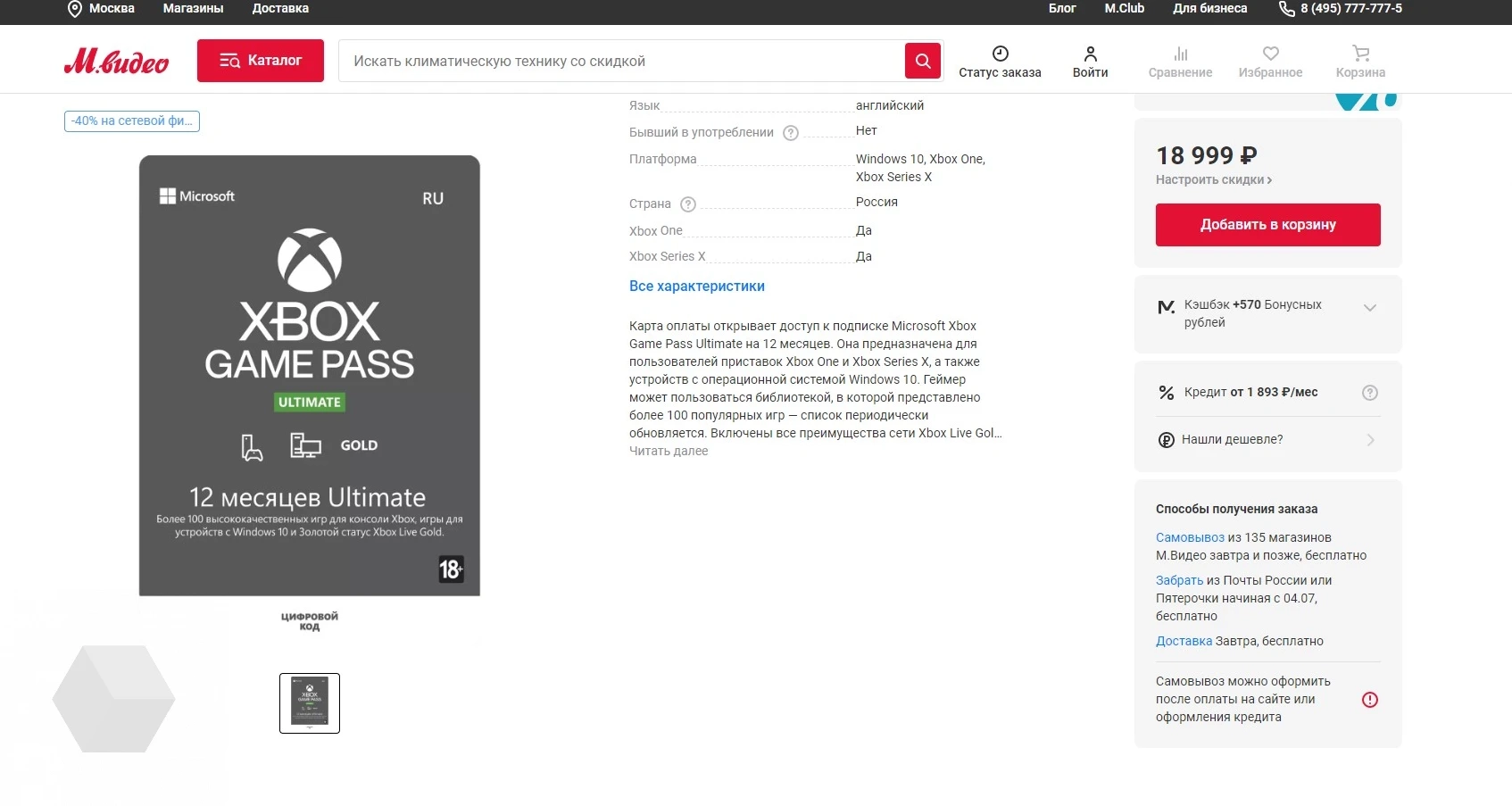The height and width of the screenshot is (806, 1512).
Task: Open the M.Club section
Action: point(1124,8)
